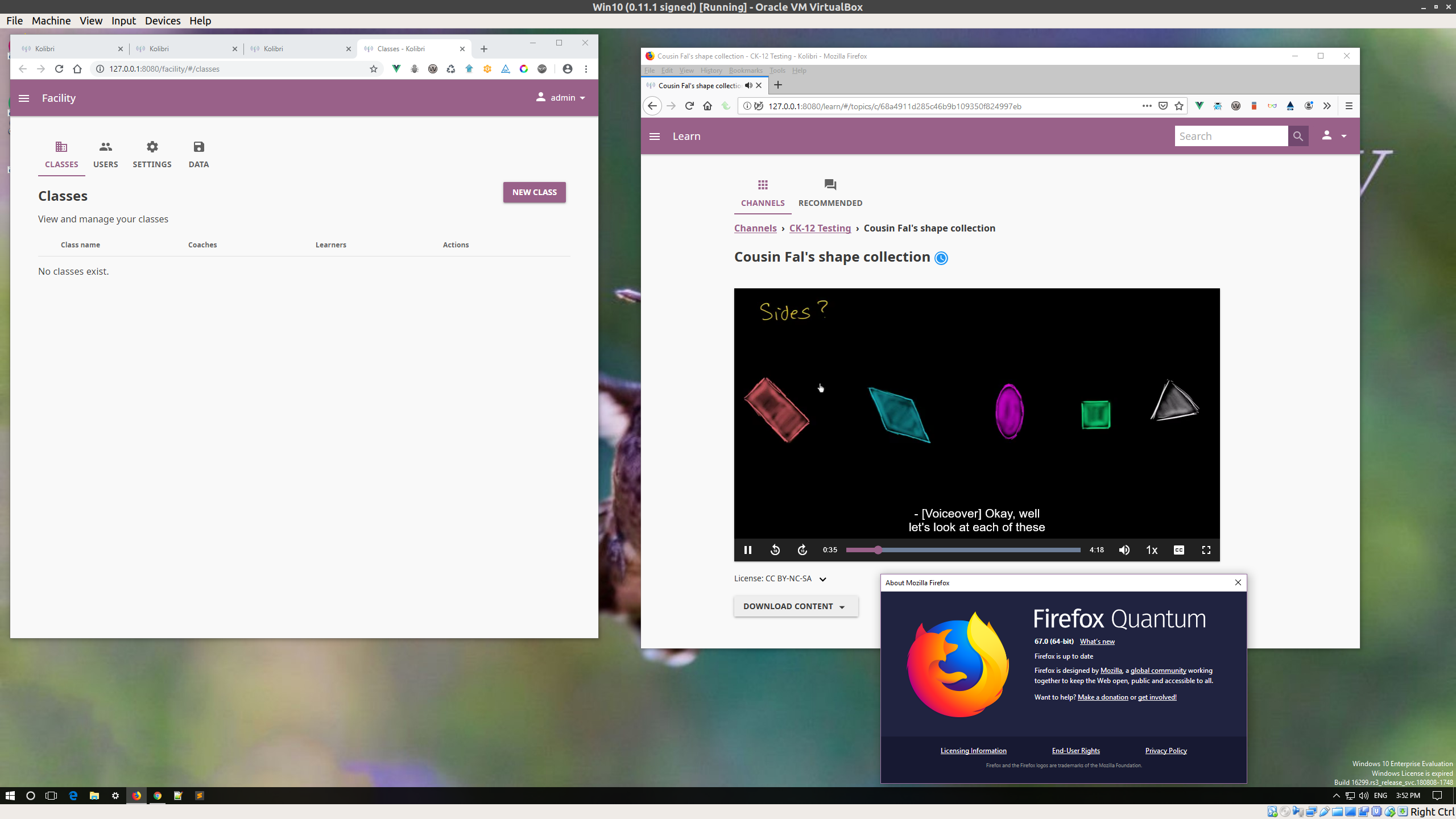Viewport: 1456px width, 819px height.
Task: Click the video progress bar
Action: [963, 550]
